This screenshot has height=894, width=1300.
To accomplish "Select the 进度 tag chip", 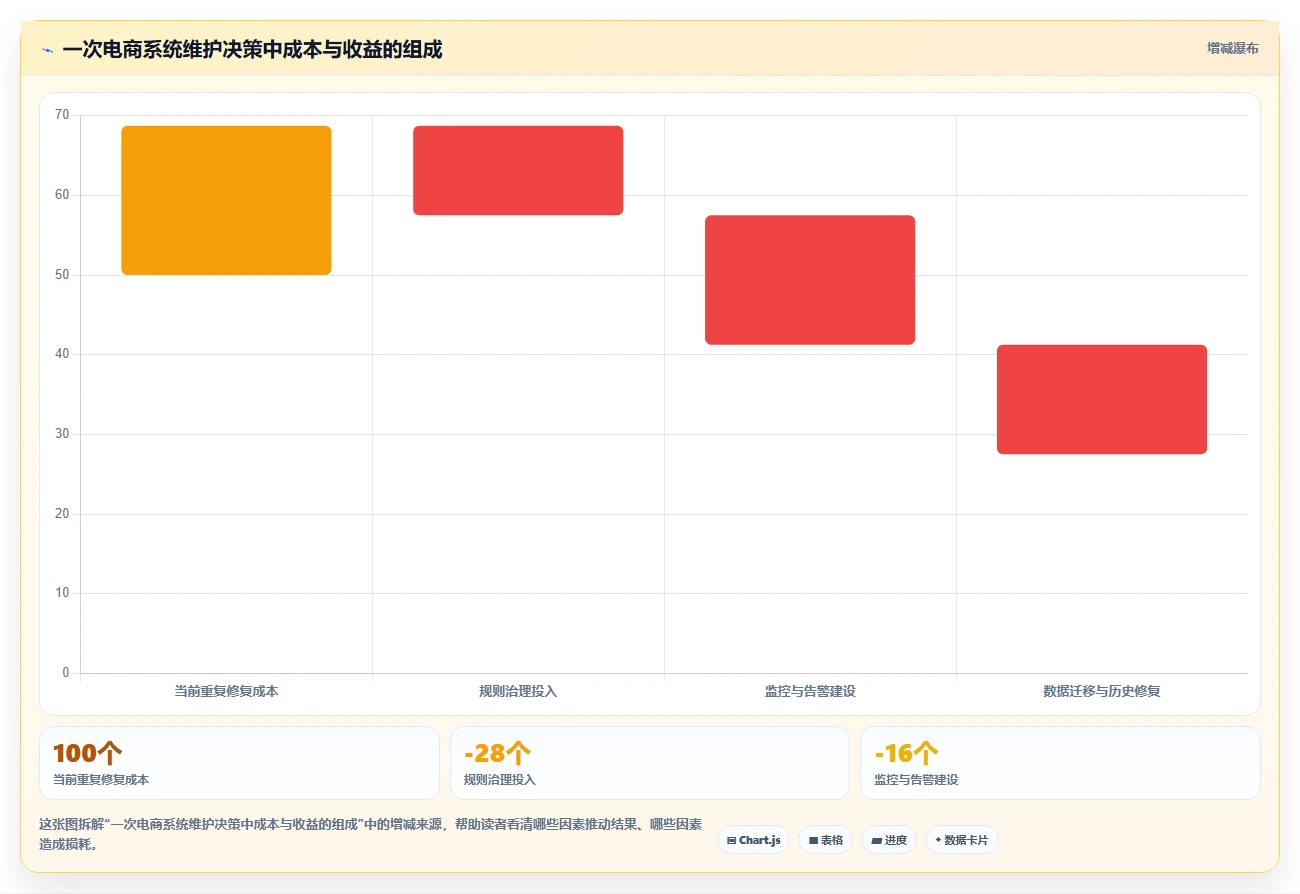I will 888,840.
